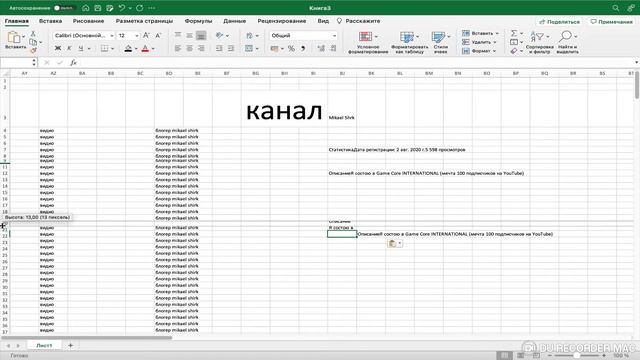Toggle align text left
Viewport: 640px width, 360px height.
click(178, 49)
